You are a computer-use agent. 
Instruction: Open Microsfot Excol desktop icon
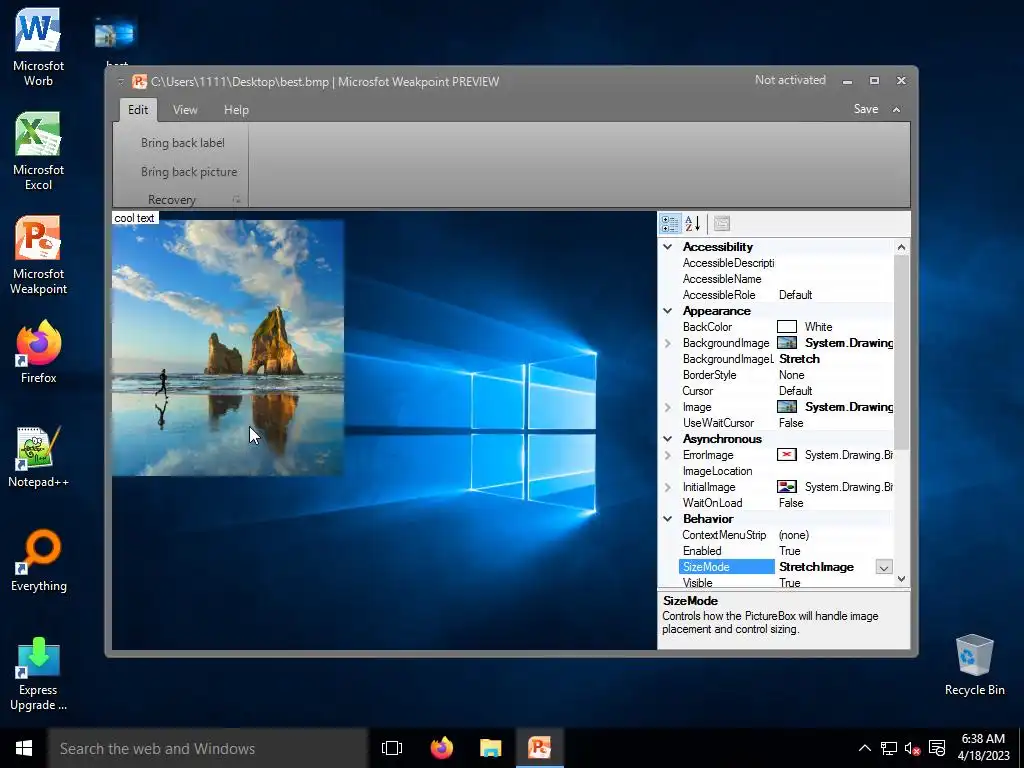click(38, 151)
